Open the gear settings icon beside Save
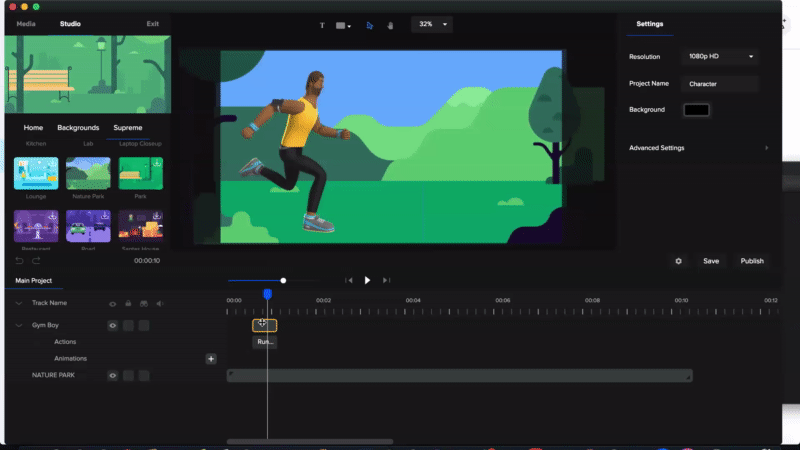Screen dimensions: 800x450 point(679,261)
